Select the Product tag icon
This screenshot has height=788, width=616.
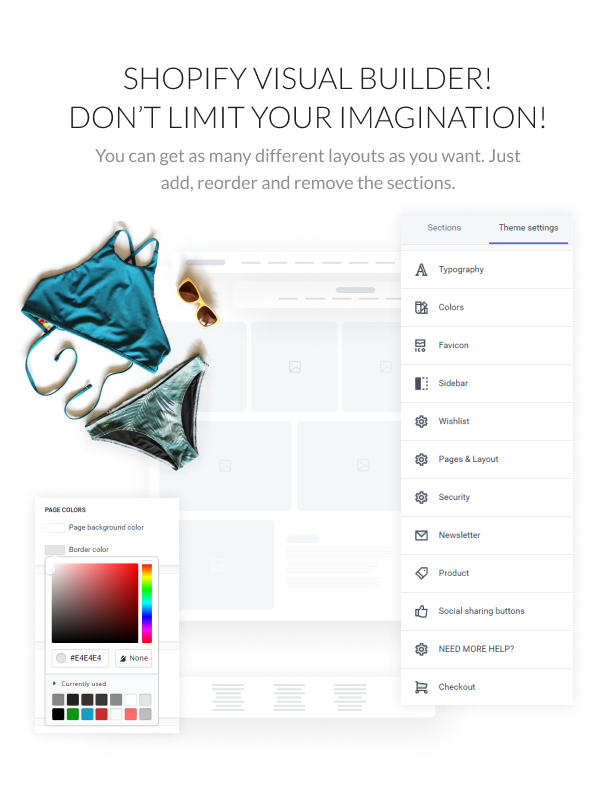pos(421,573)
